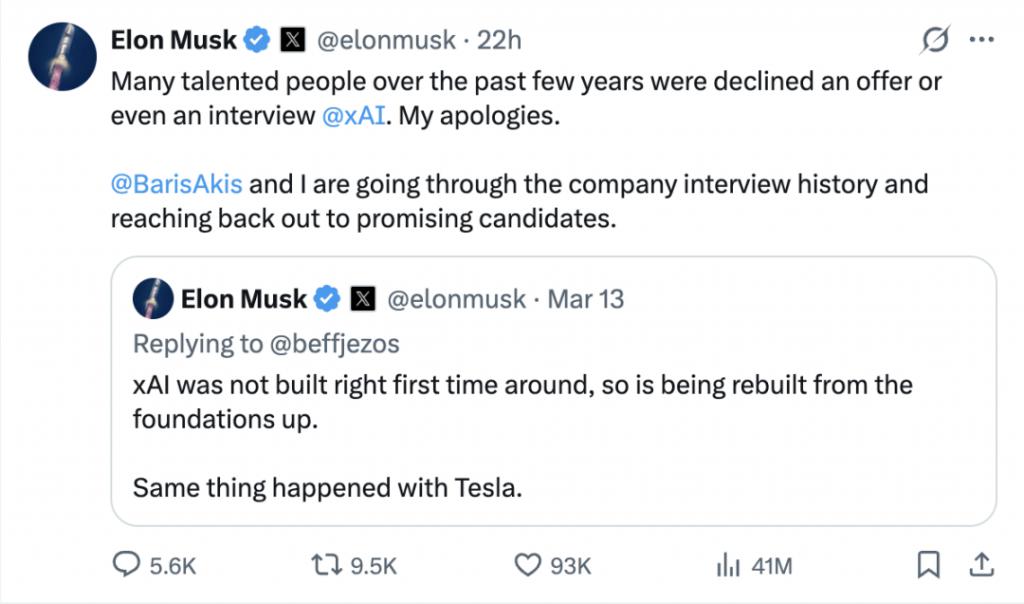Screen dimensions: 1024x604
Task: Click the verified badge beside Elon Musk
Action: 258,41
